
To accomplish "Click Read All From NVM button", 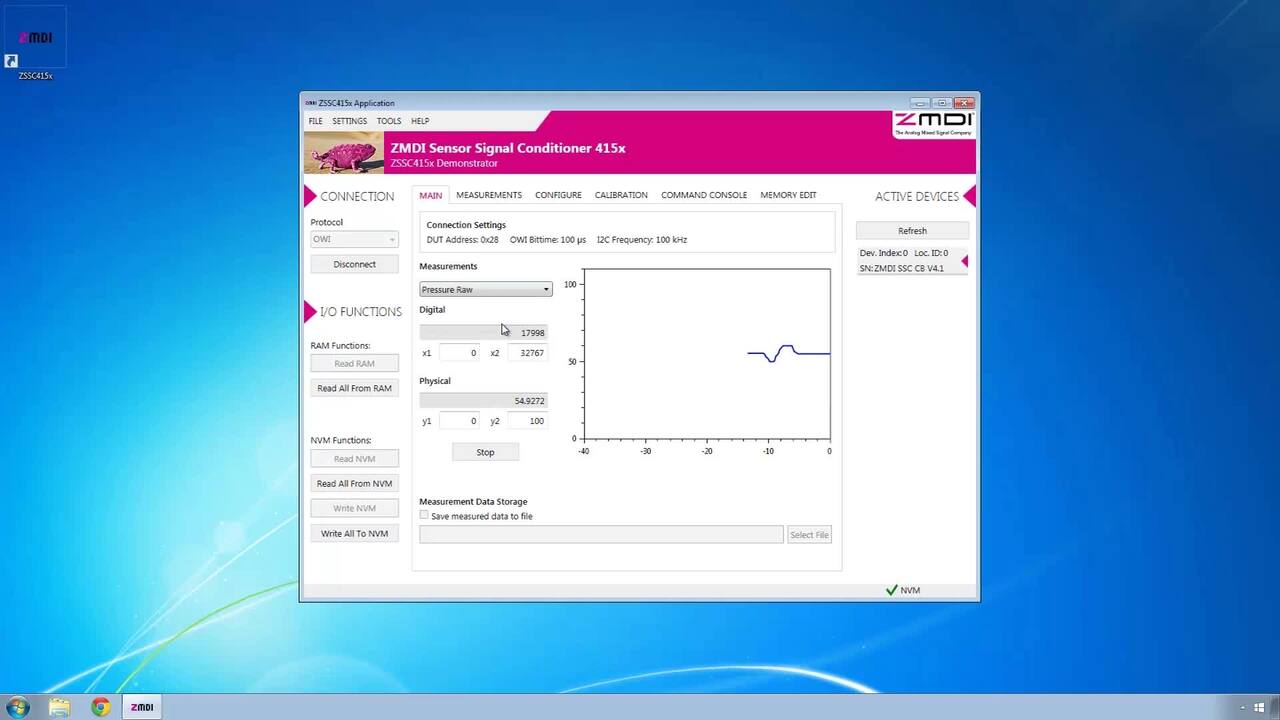I will 354,484.
